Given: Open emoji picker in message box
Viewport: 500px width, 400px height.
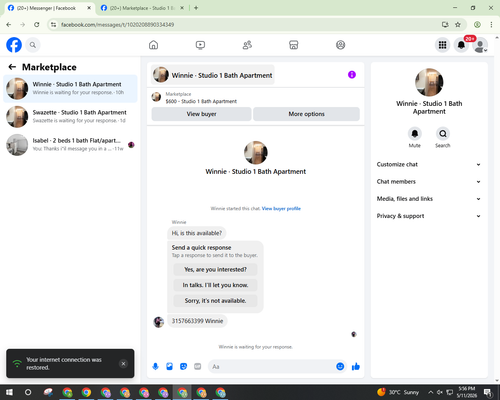Looking at the screenshot, I should pyautogui.click(x=340, y=367).
